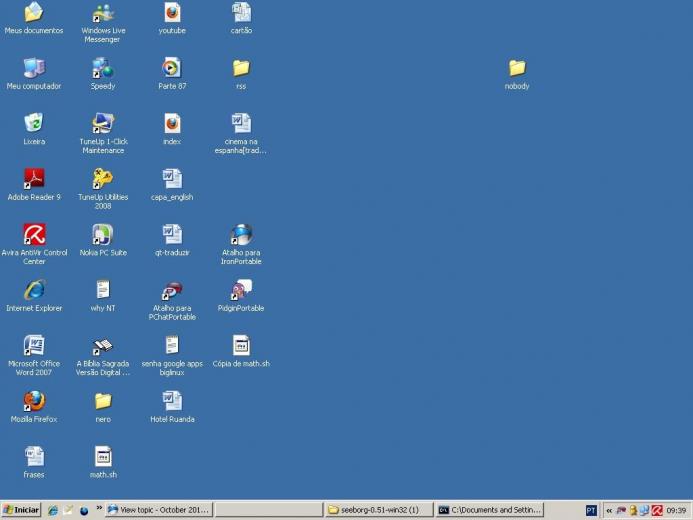693x520 pixels.
Task: Open Microsoft Office Word 2007 shortcut
Action: pyautogui.click(x=34, y=345)
